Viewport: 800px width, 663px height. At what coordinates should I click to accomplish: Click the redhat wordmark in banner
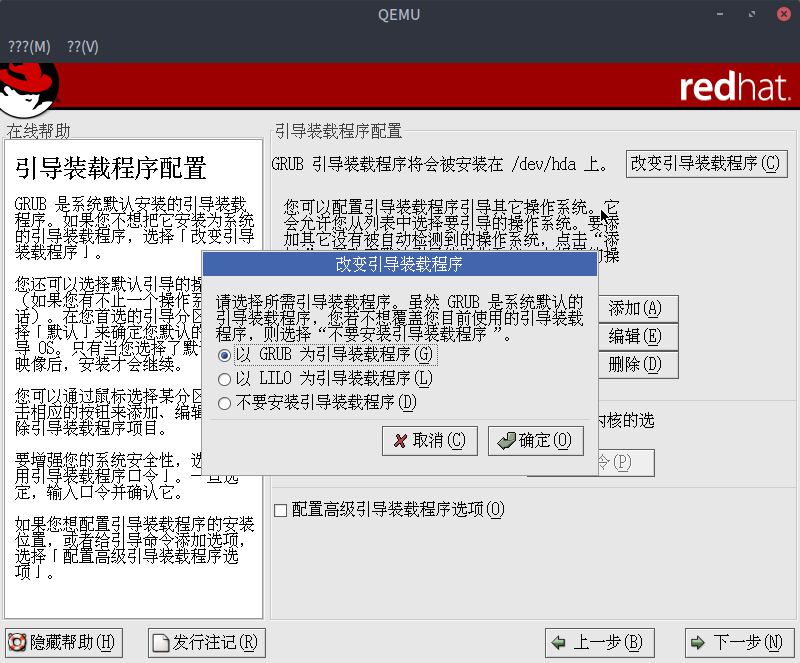tap(735, 87)
